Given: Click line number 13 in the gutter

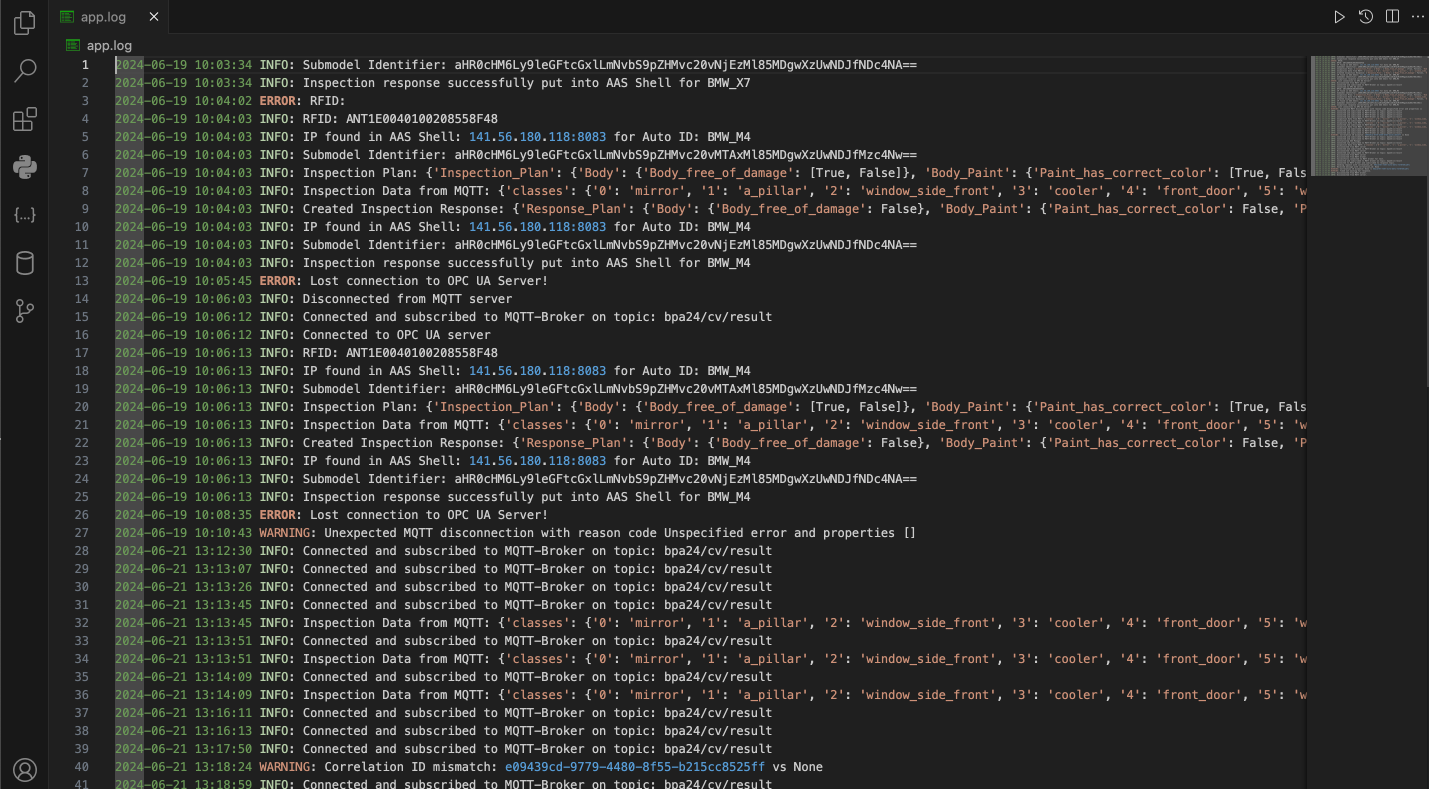Looking at the screenshot, I should [82, 281].
